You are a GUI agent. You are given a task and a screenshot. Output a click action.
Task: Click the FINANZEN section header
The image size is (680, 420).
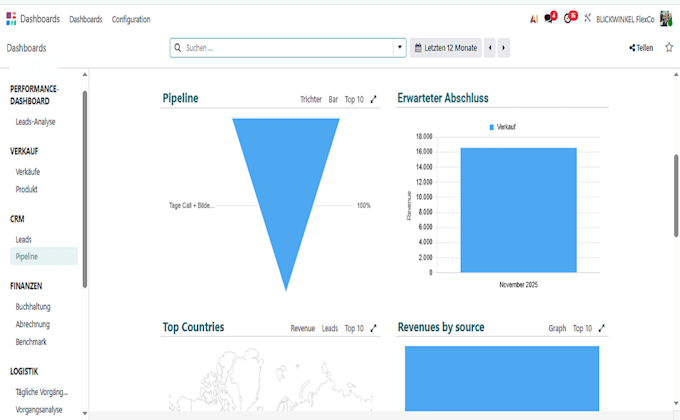pos(26,286)
